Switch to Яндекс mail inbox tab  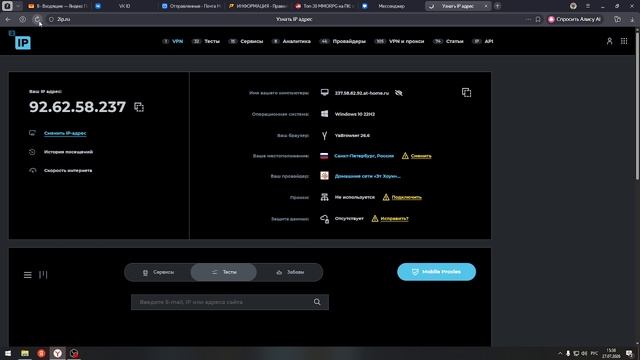pos(58,6)
